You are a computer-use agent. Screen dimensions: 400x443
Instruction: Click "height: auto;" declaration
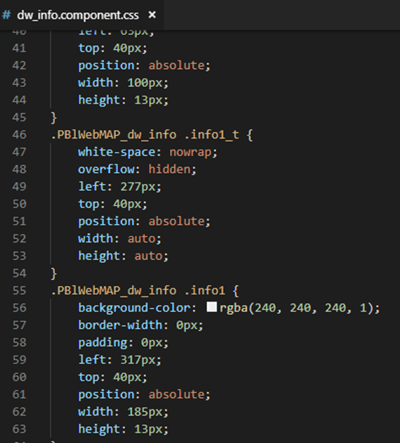pos(123,256)
